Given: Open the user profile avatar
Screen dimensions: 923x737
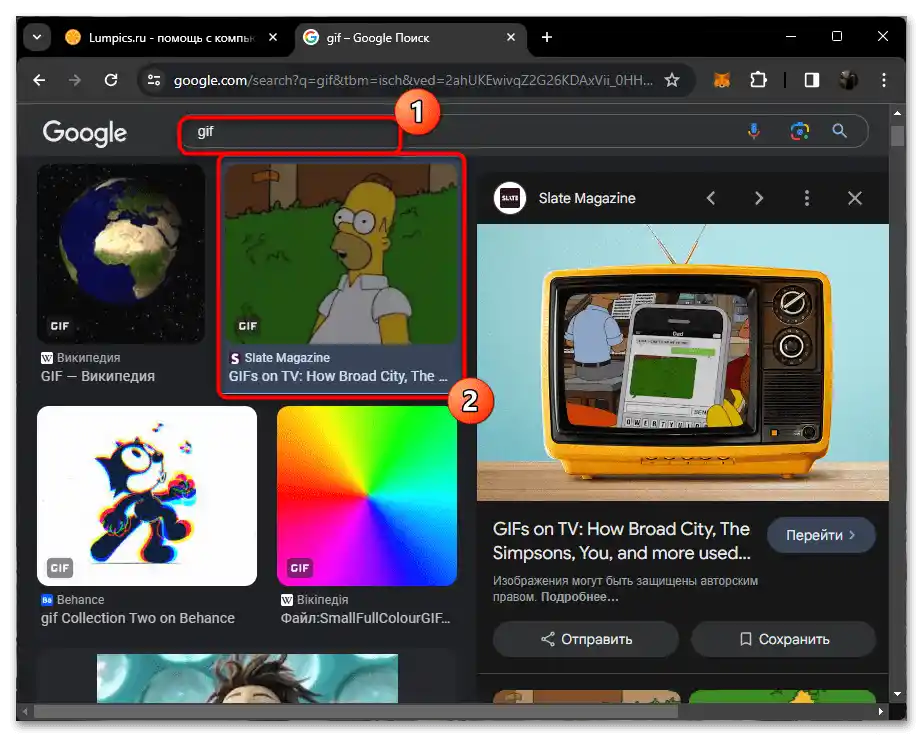Looking at the screenshot, I should point(848,80).
